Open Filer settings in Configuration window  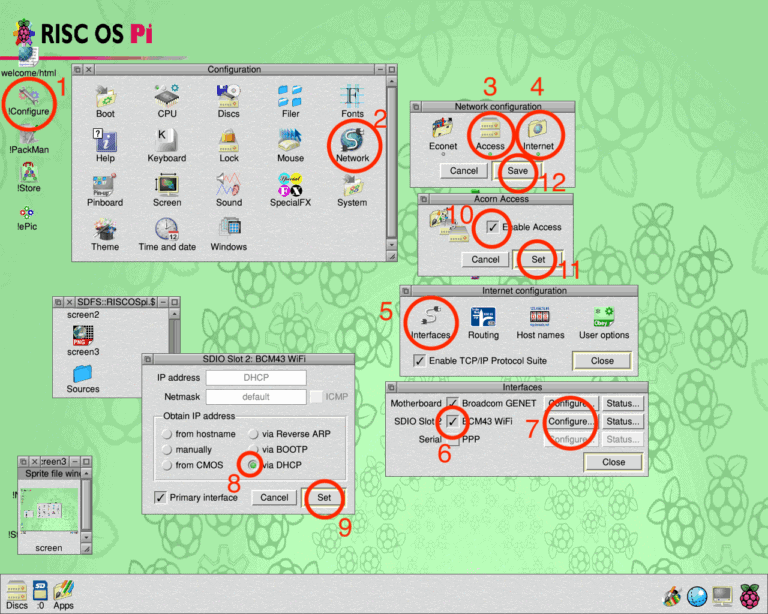(290, 102)
